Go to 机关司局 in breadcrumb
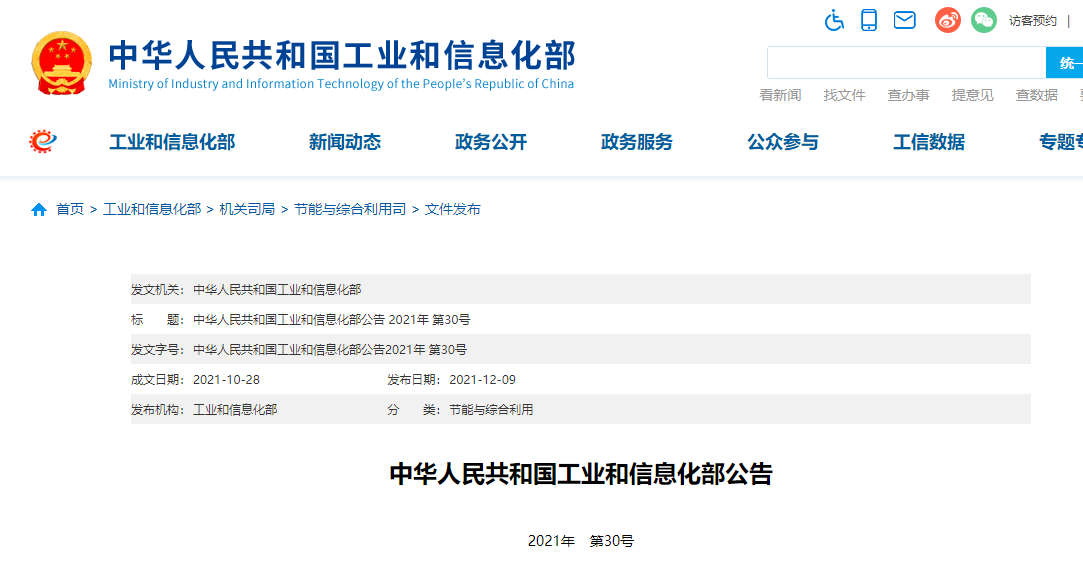Image resolution: width=1083 pixels, height=565 pixels. pyautogui.click(x=247, y=210)
